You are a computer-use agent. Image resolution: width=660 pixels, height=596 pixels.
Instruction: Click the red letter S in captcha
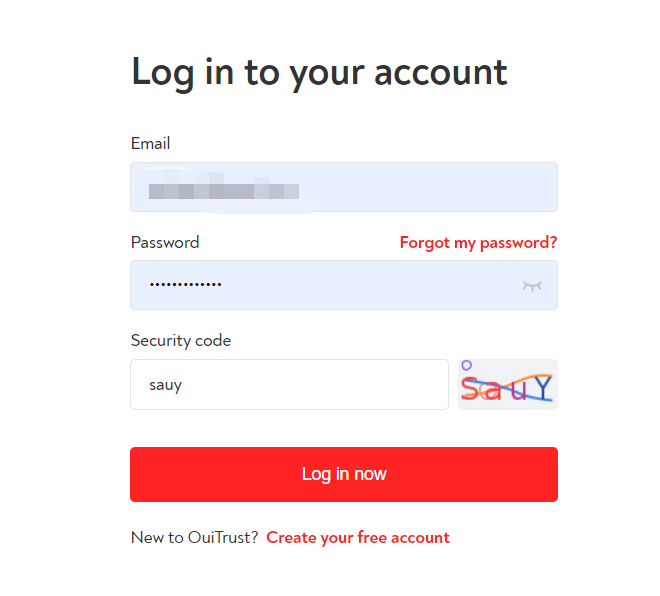point(471,388)
